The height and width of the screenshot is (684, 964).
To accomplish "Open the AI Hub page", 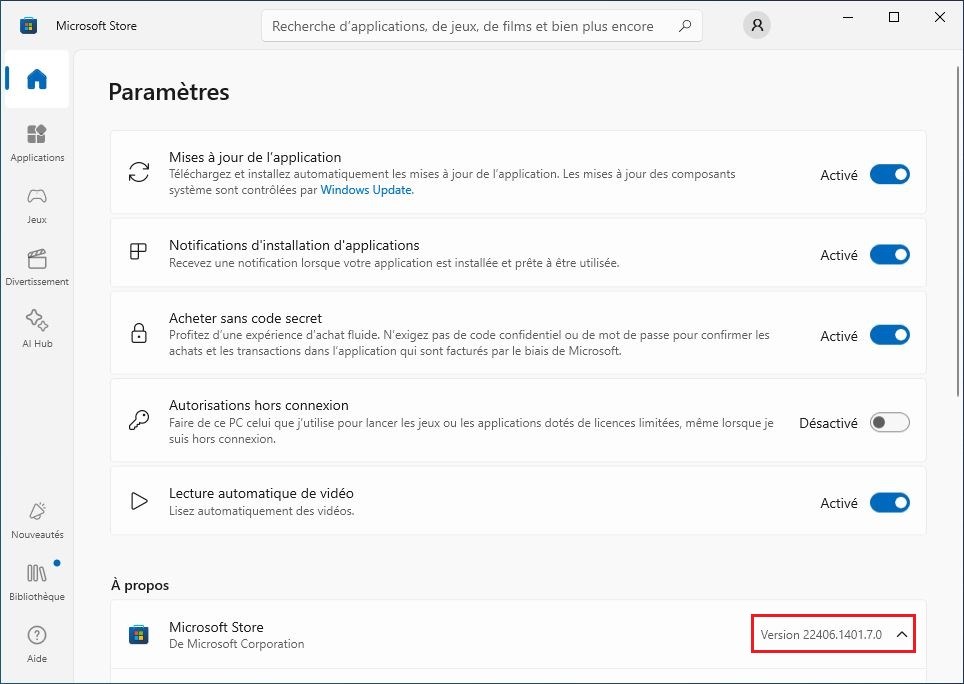I will pyautogui.click(x=37, y=329).
